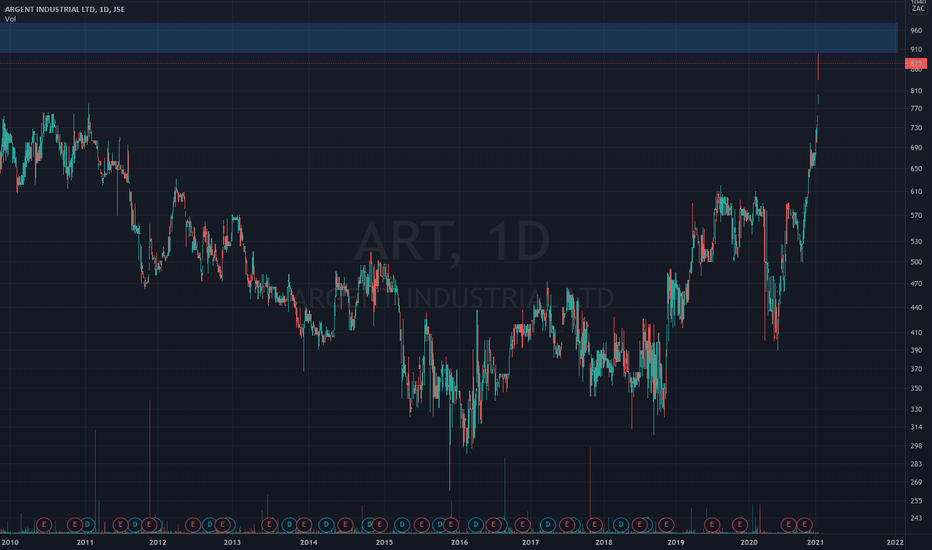Select the earnings E marker in mid-2013
932x550 pixels.
coord(269,524)
